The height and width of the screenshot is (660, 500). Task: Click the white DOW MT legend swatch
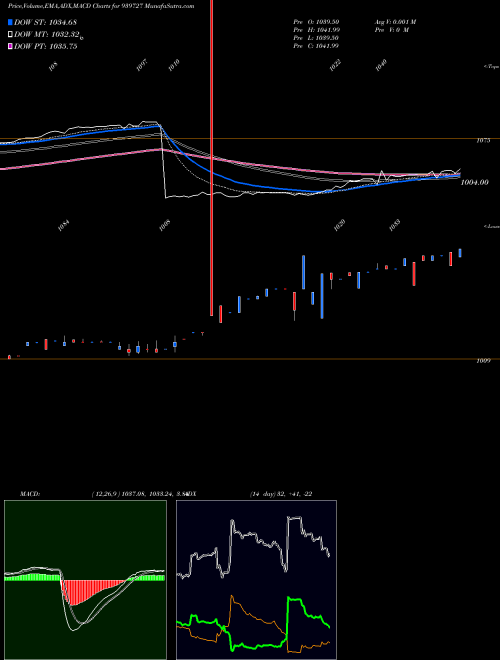coord(10,35)
